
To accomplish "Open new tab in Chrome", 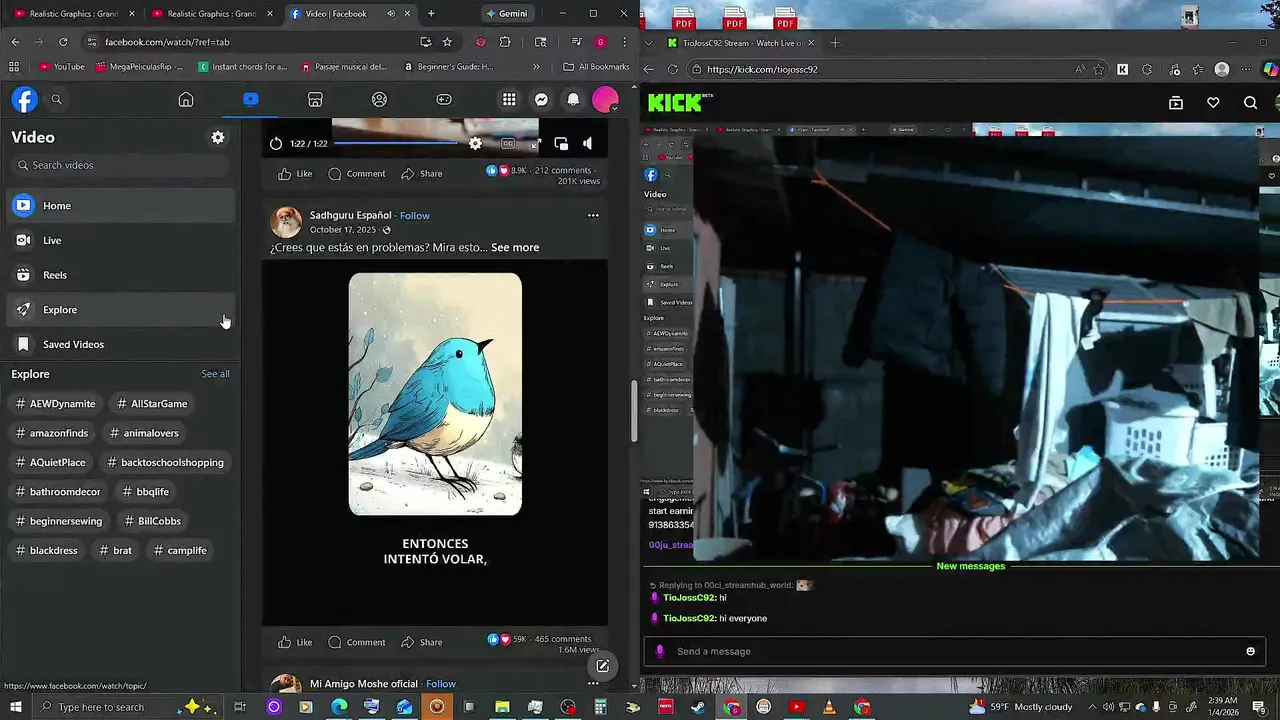I will (431, 14).
